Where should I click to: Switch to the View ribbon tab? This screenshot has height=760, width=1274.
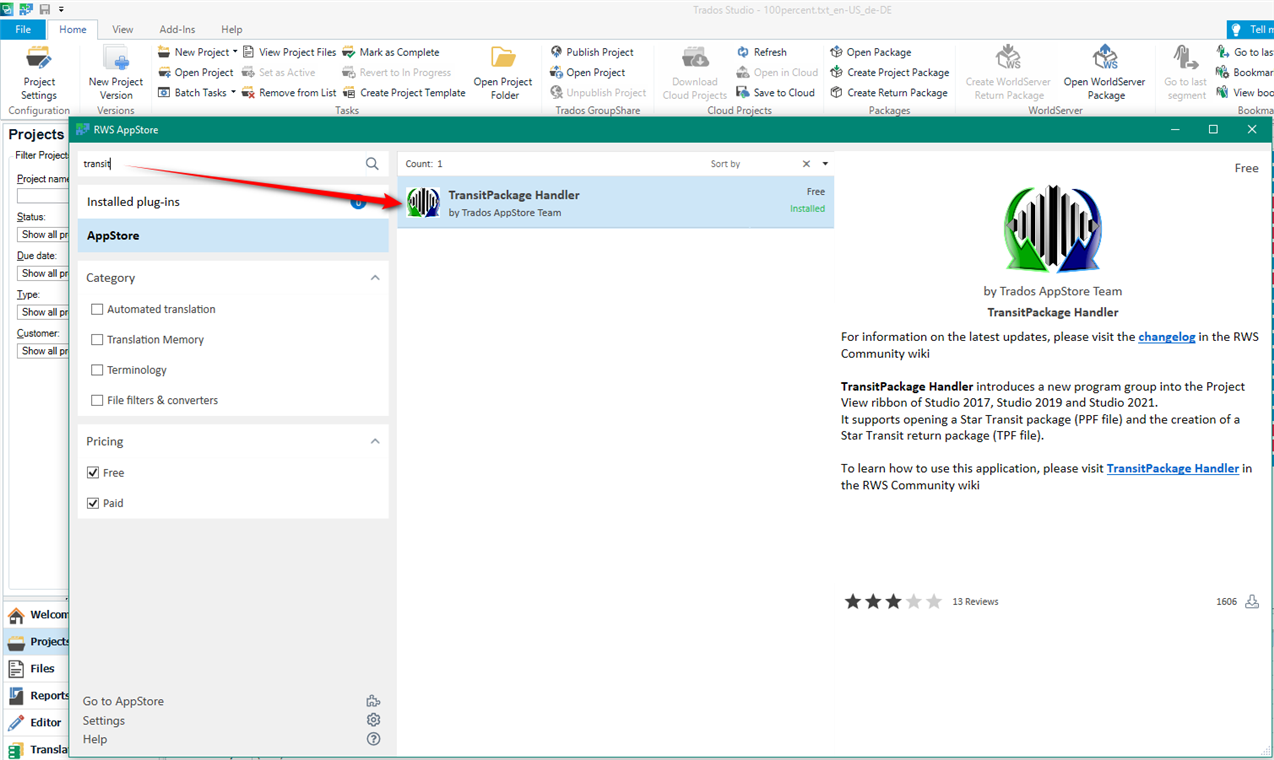tap(123, 30)
